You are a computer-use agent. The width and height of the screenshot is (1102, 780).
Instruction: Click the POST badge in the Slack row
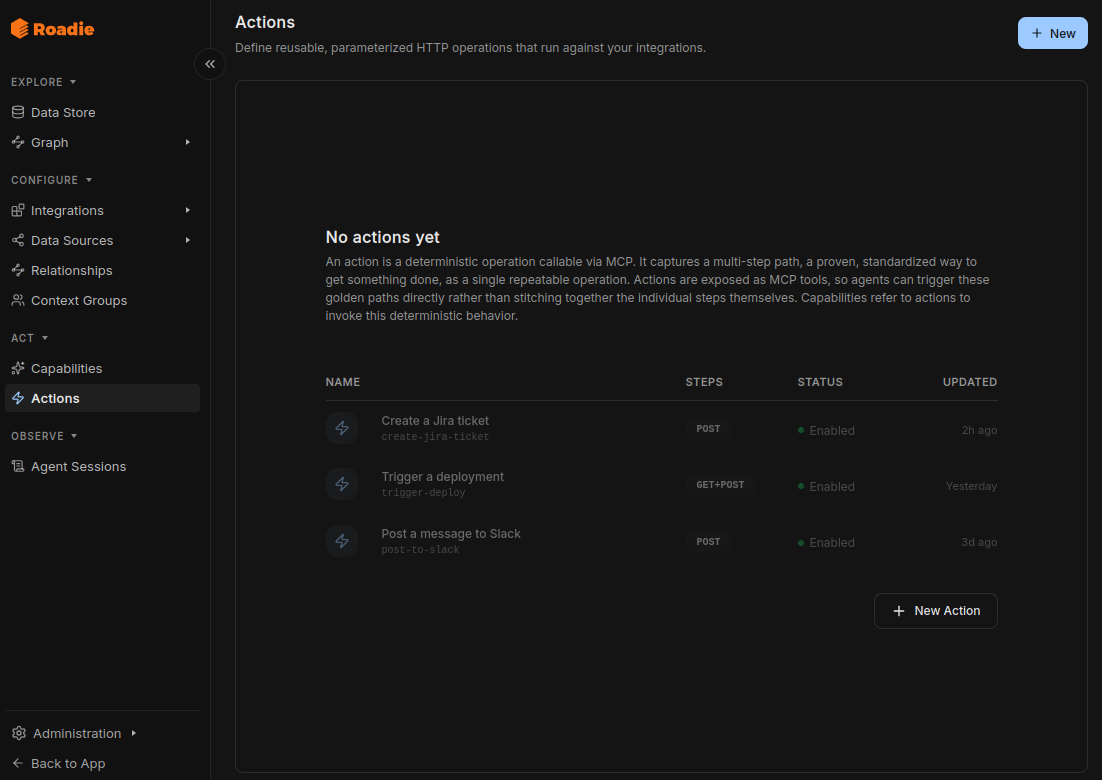pyautogui.click(x=708, y=542)
